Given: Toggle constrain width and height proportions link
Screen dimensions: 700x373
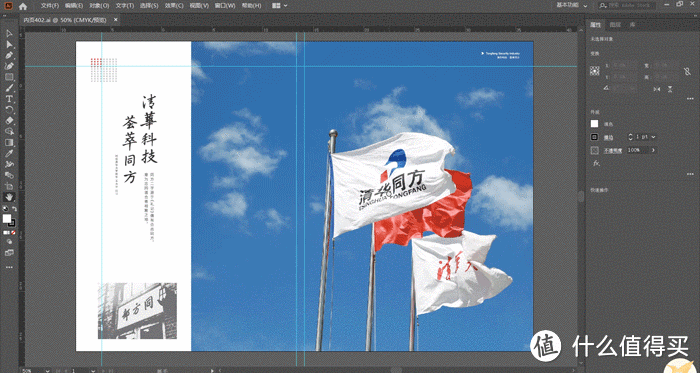Looking at the screenshot, I should coord(687,71).
